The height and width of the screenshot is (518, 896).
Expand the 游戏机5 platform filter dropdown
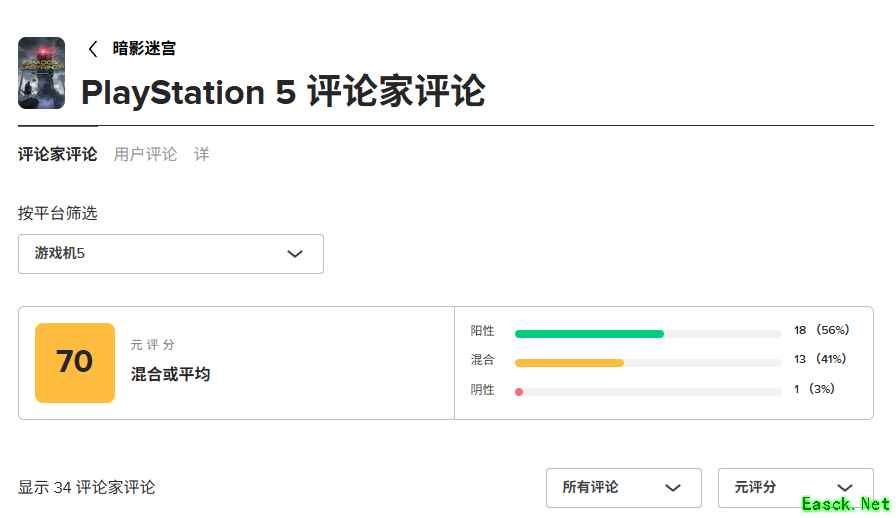coord(170,254)
